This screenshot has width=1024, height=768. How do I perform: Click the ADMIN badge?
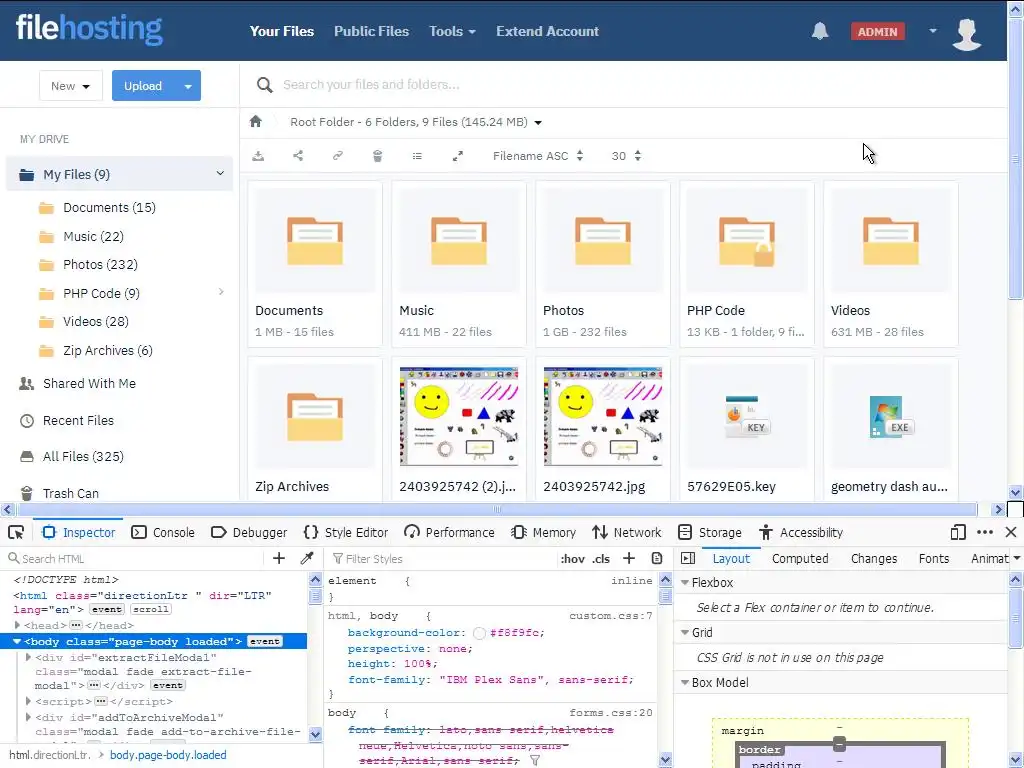click(877, 31)
